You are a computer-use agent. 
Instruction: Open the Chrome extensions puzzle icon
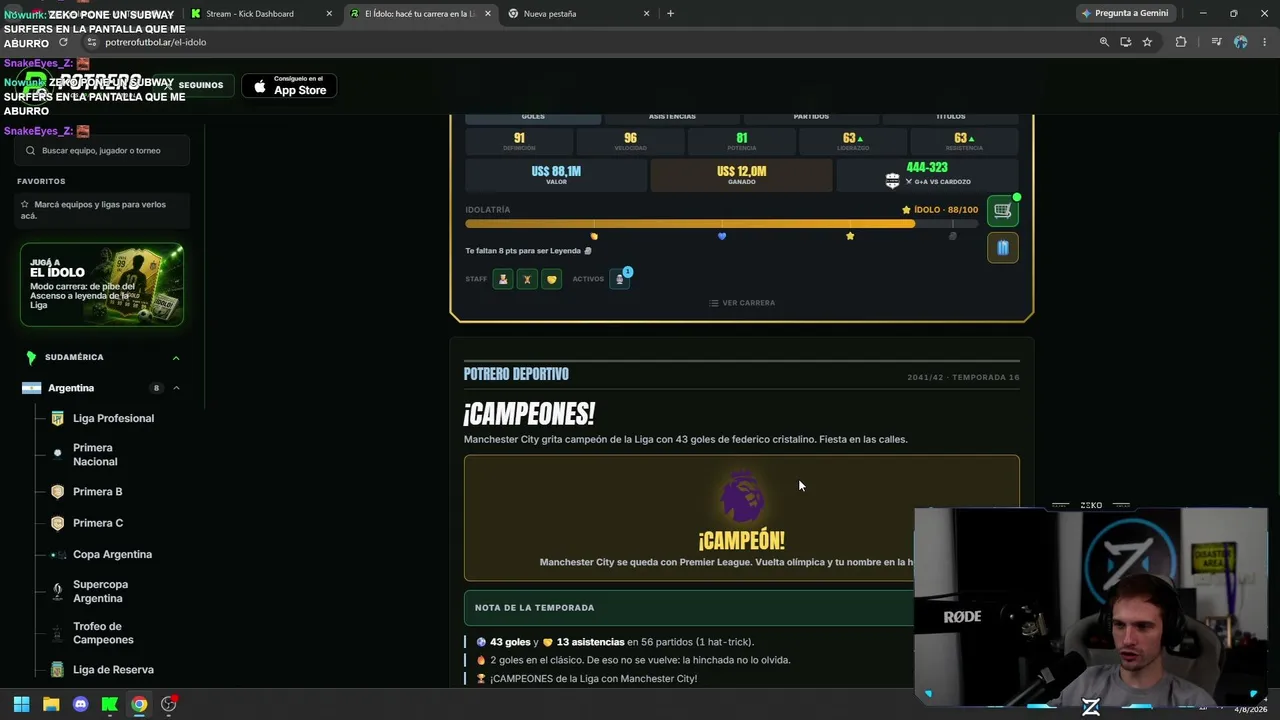point(1181,42)
